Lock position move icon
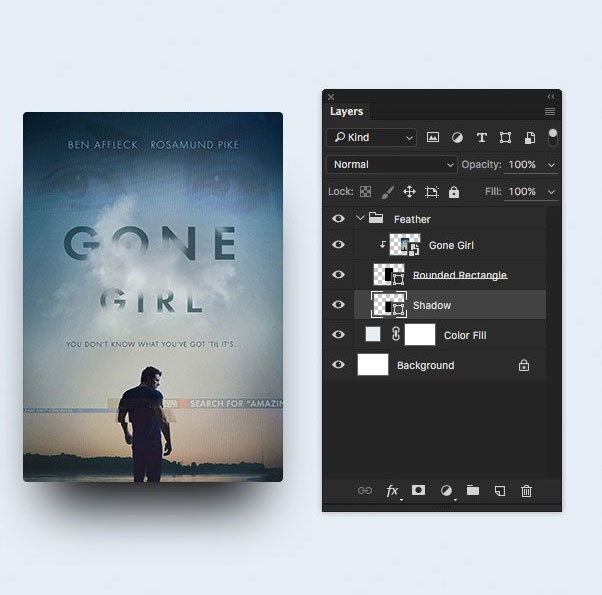This screenshot has width=602, height=595. tap(409, 192)
